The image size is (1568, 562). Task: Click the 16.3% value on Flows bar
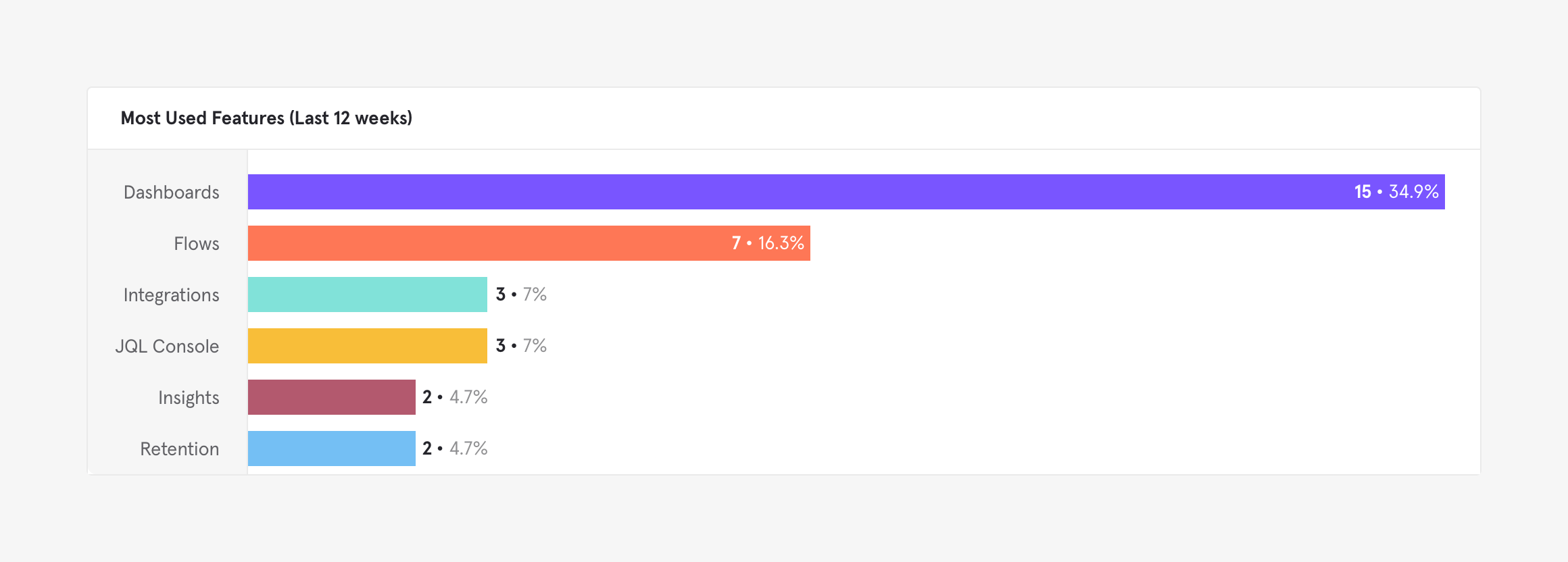(x=781, y=243)
